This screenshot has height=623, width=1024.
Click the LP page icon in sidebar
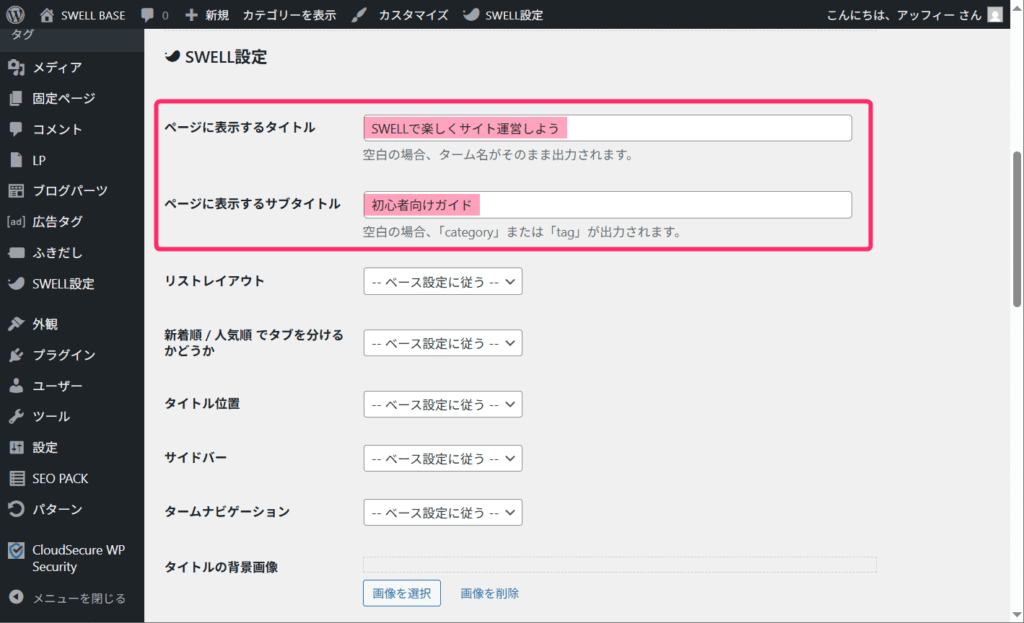coord(16,160)
